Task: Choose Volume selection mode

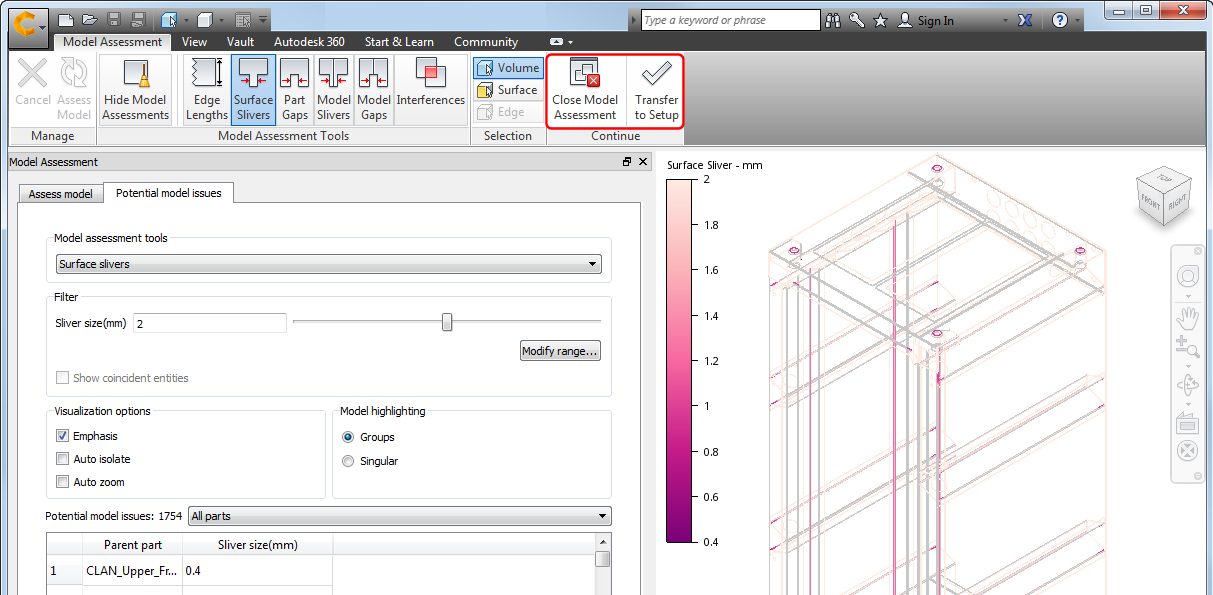Action: click(508, 68)
